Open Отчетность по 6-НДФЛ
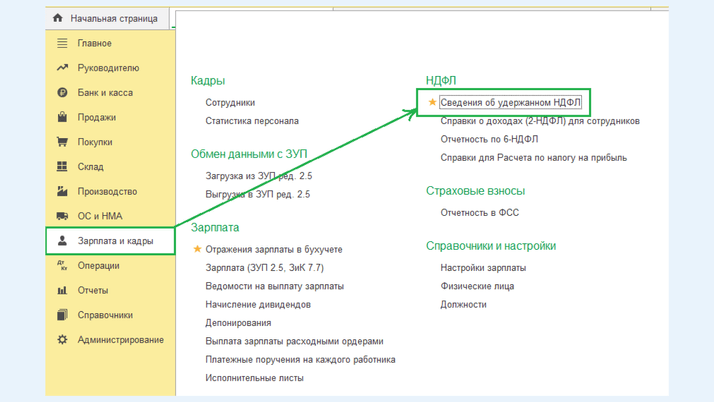Image resolution: width=714 pixels, height=402 pixels. 488,139
